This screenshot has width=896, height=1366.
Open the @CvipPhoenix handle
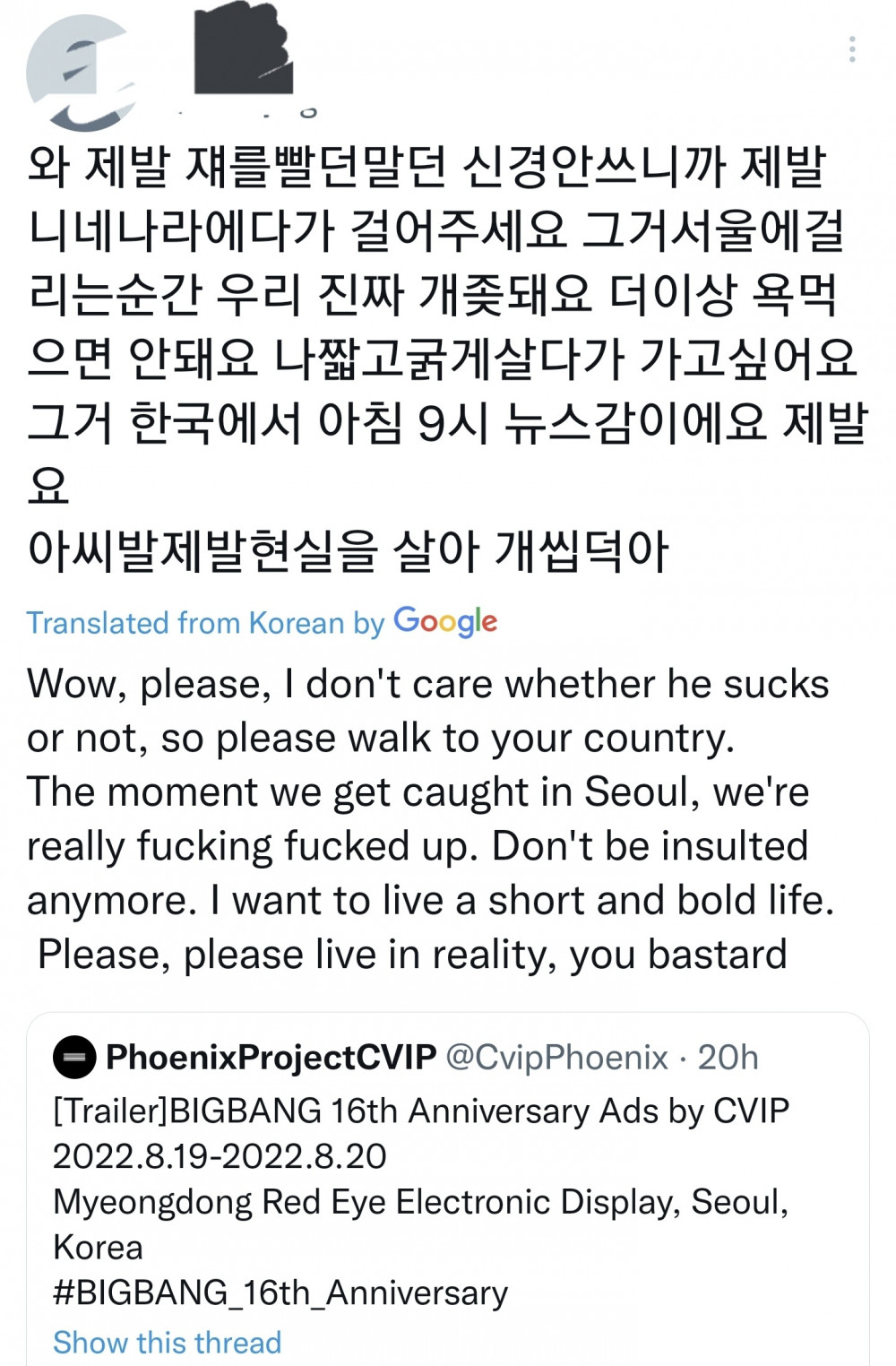pyautogui.click(x=557, y=1058)
